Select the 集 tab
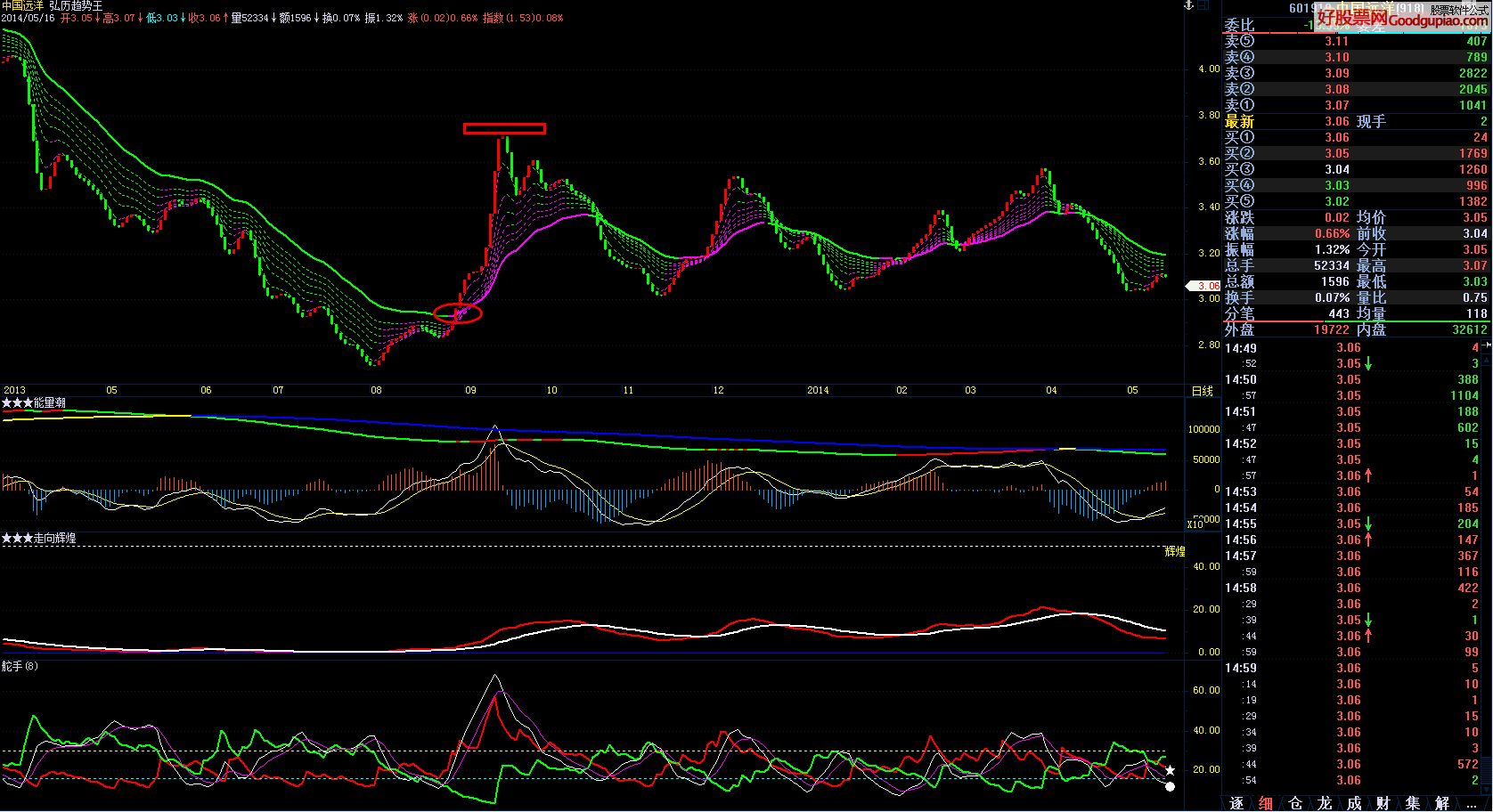 [x=1413, y=803]
